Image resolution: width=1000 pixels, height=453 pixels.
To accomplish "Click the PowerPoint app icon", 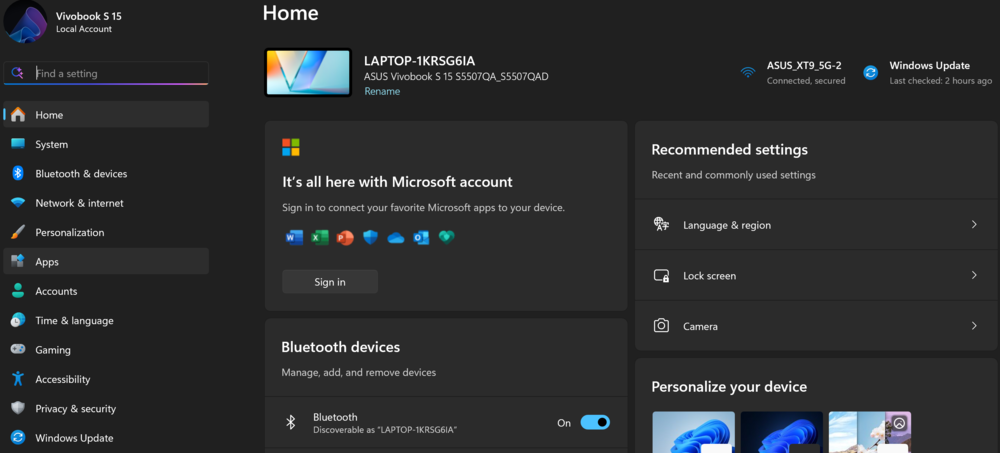I will click(x=345, y=238).
